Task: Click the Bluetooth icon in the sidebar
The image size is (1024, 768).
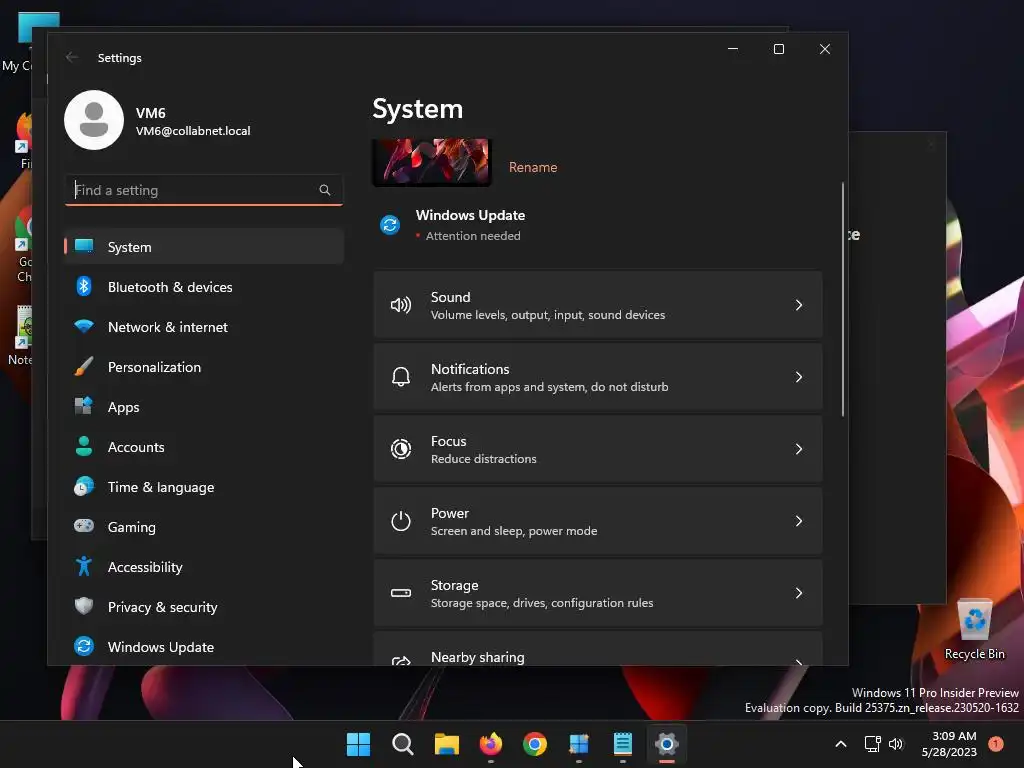Action: pos(84,286)
